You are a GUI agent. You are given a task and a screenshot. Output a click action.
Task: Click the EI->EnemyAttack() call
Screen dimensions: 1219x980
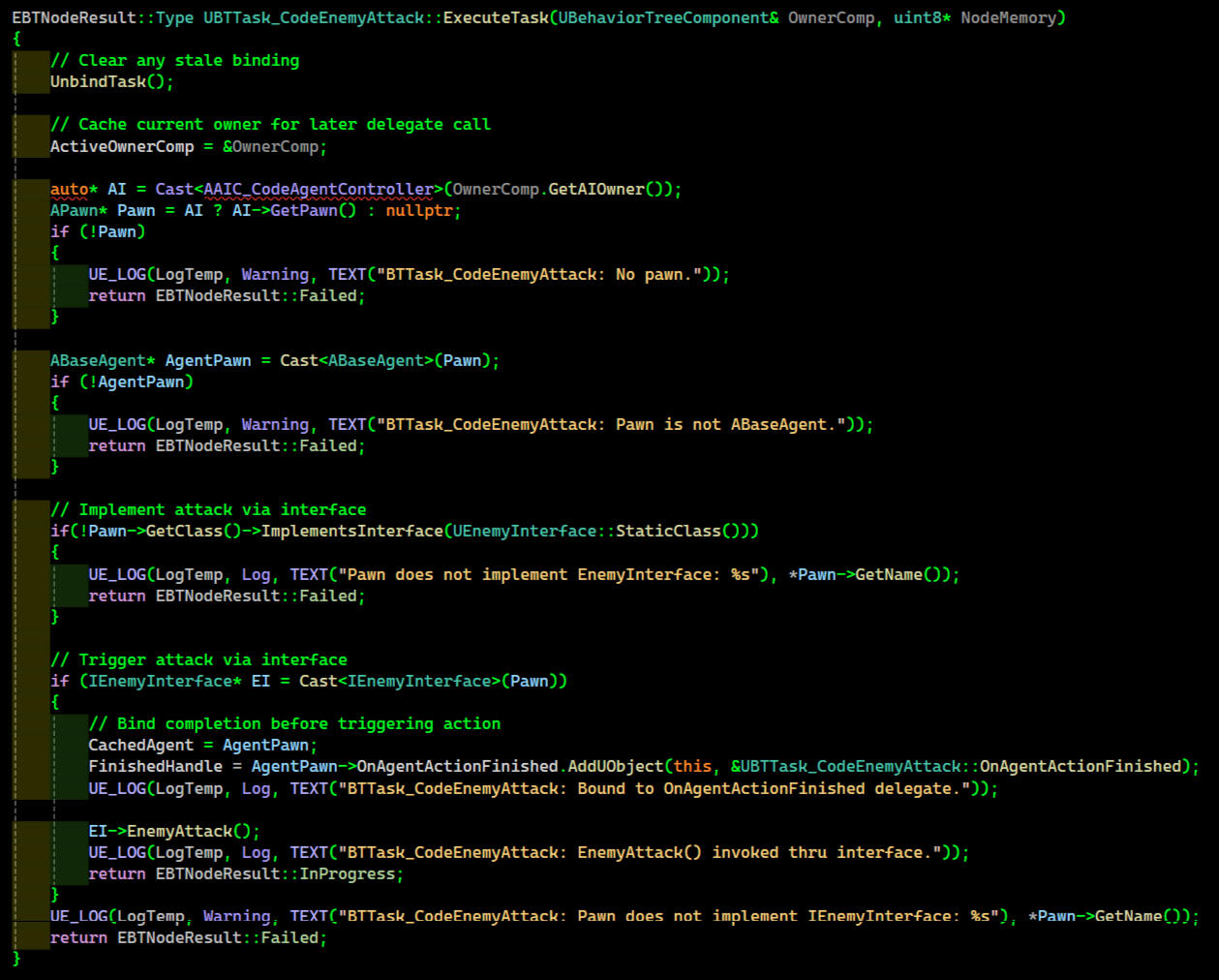(x=174, y=831)
